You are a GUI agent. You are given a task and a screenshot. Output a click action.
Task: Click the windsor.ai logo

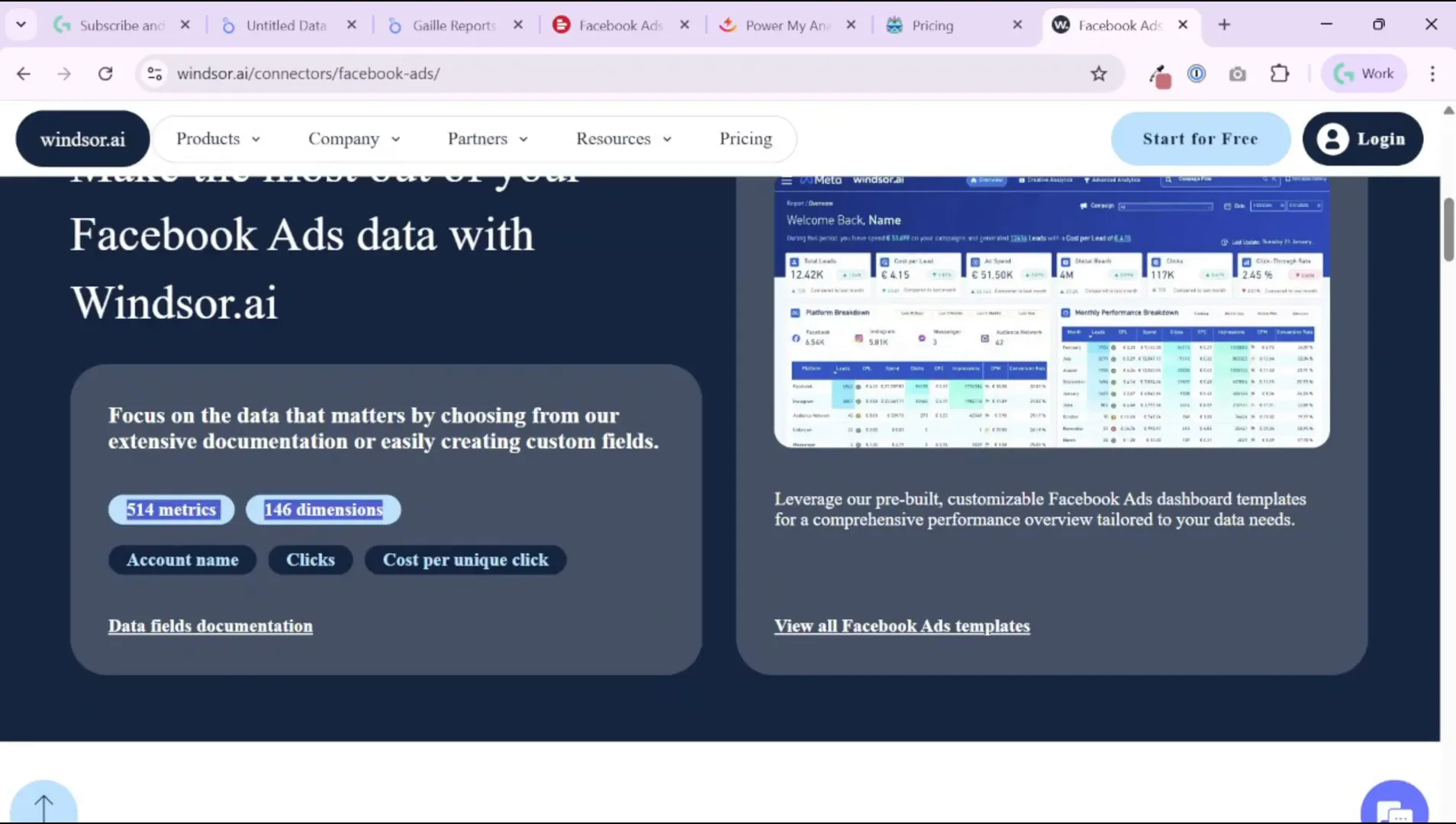(82, 138)
